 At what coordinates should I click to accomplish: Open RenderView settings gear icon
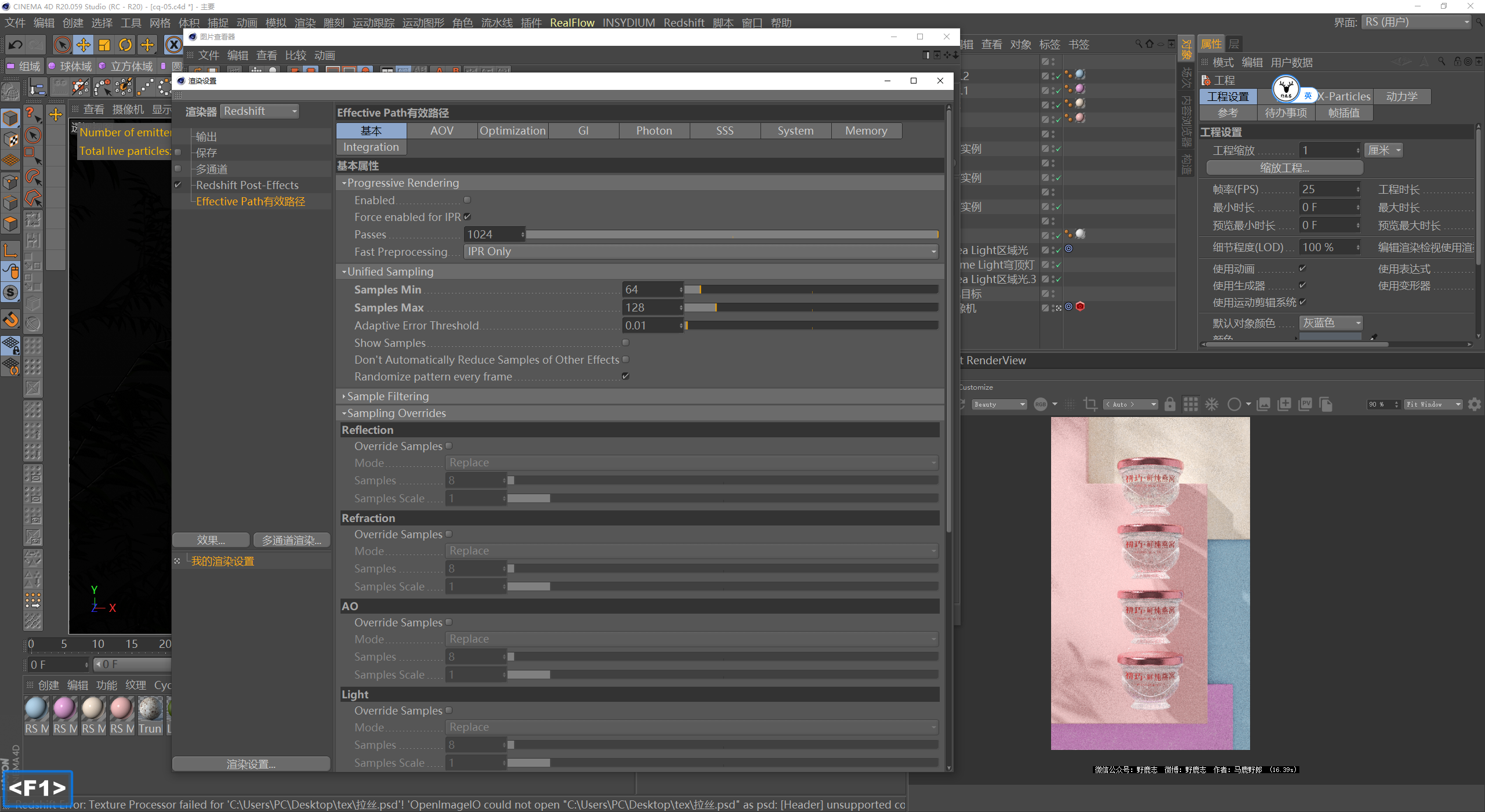pyautogui.click(x=1474, y=404)
